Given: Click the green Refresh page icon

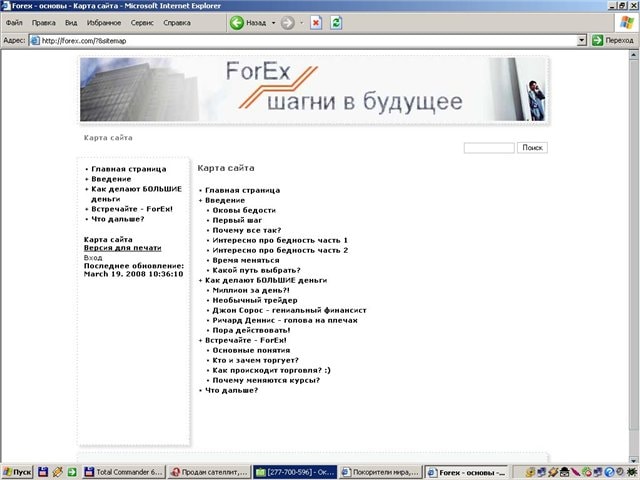Looking at the screenshot, I should click(336, 22).
